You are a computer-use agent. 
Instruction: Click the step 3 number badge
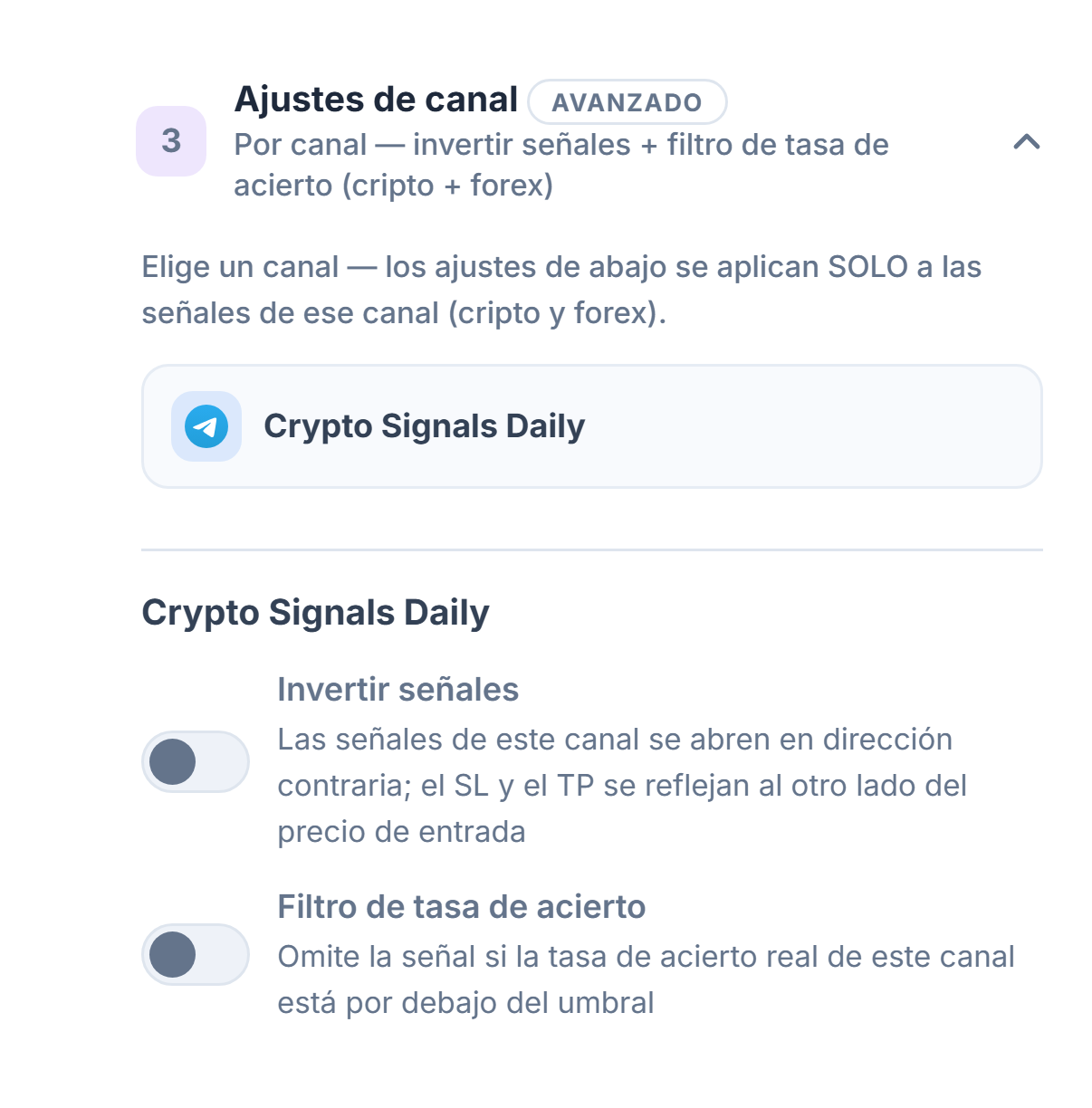coord(171,141)
